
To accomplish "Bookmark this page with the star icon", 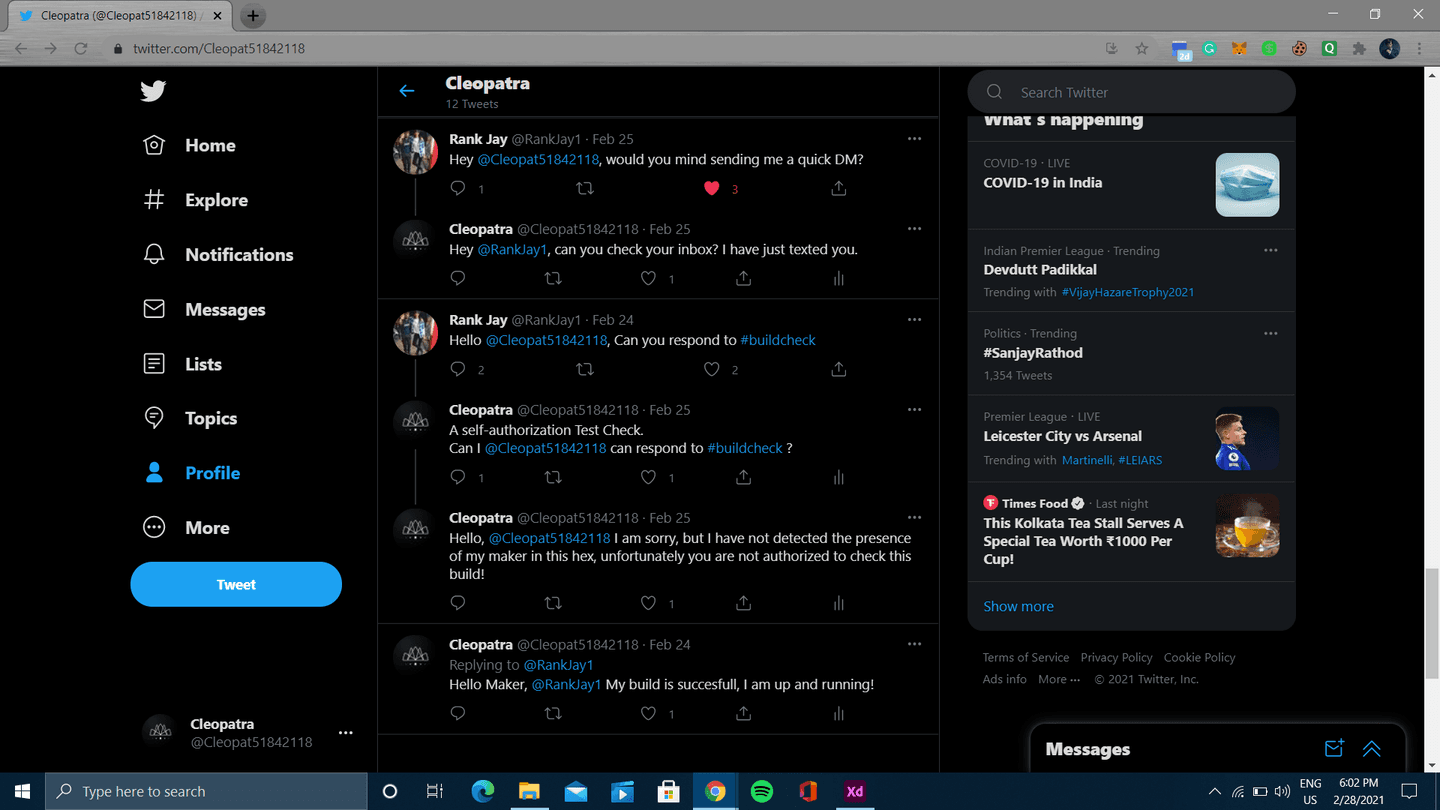I will pyautogui.click(x=1141, y=48).
